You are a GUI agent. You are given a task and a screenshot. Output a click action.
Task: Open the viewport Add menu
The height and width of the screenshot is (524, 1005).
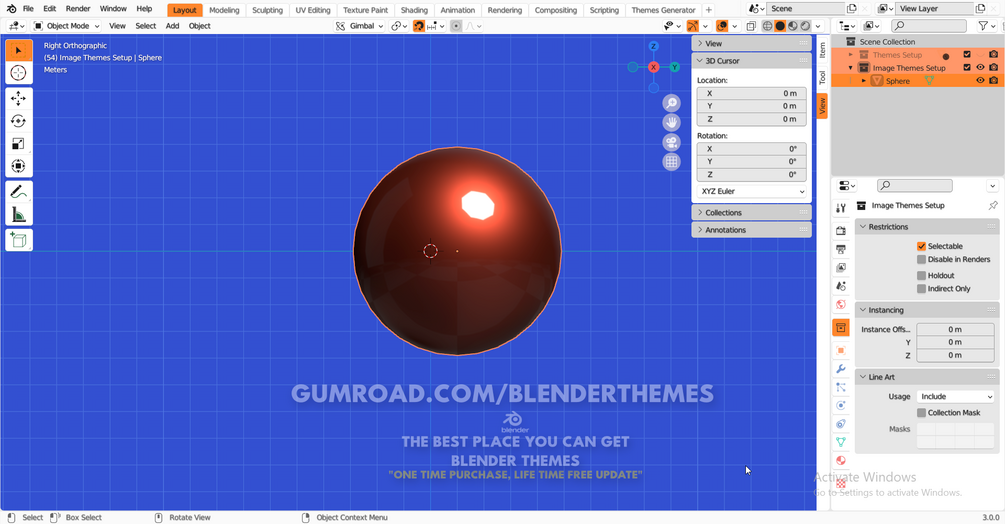(172, 26)
